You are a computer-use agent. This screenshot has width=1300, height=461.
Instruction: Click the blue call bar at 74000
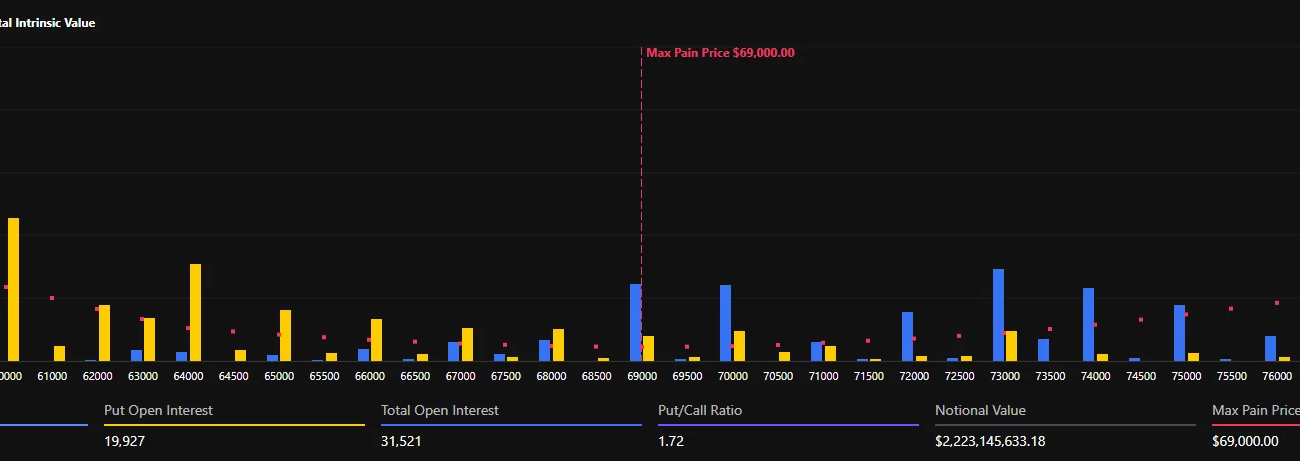coord(1088,324)
